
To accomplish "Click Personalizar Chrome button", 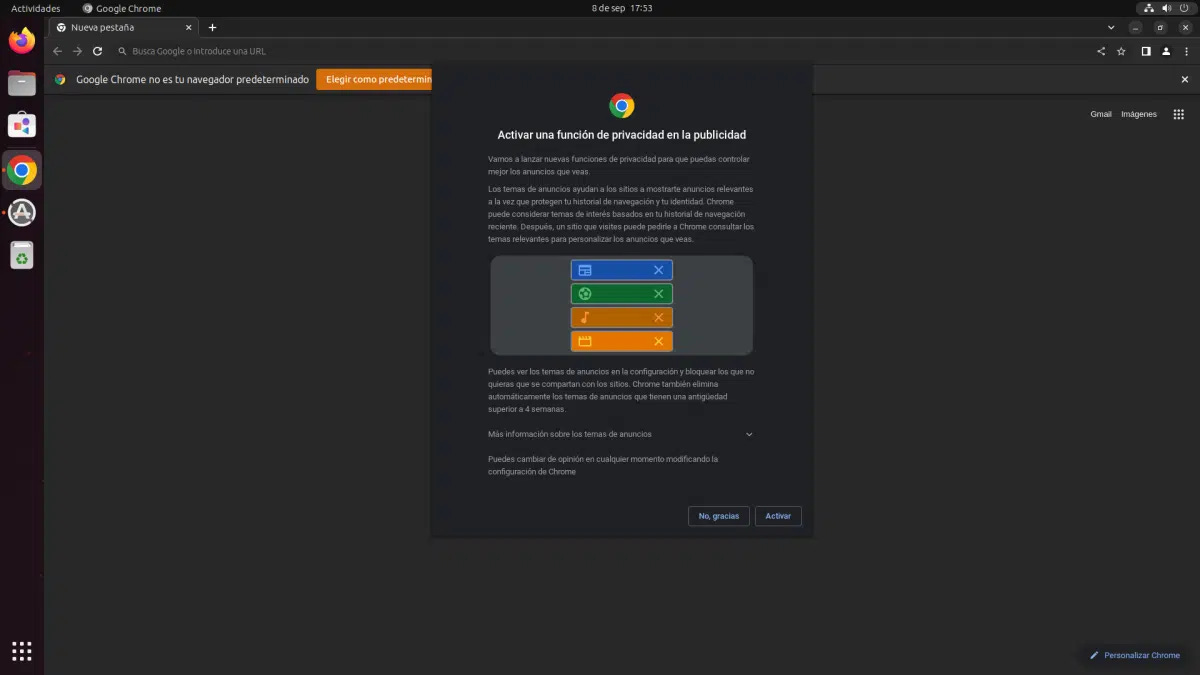I will coord(1135,655).
